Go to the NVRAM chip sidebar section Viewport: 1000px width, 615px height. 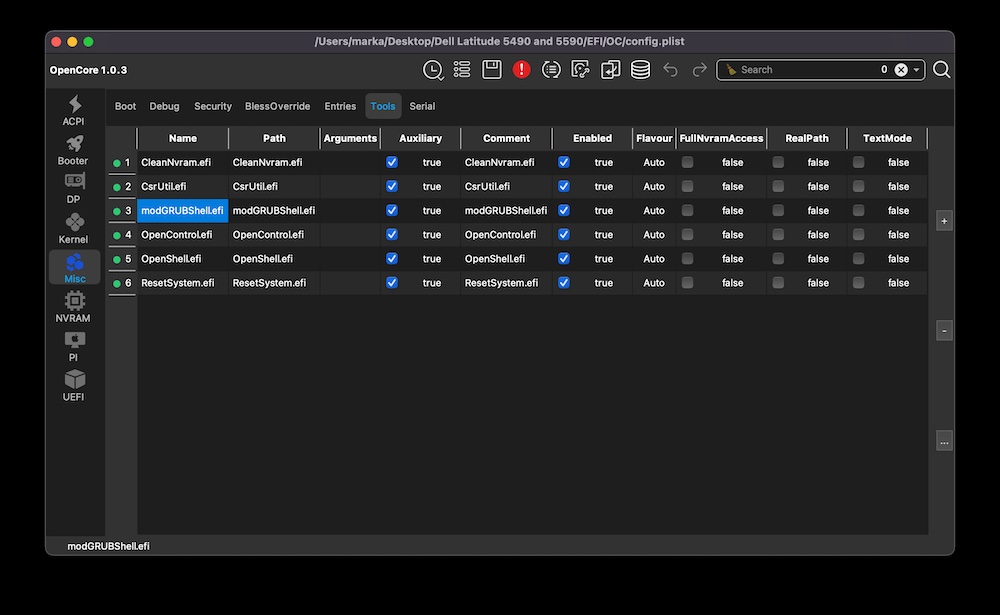[73, 307]
